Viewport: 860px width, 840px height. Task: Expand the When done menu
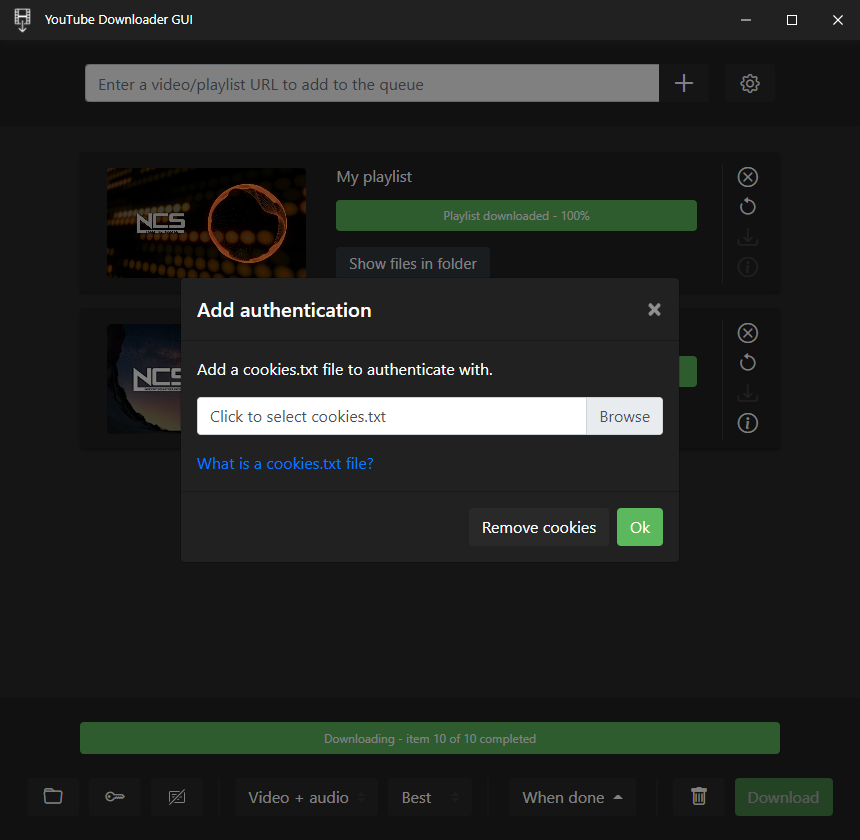(572, 797)
